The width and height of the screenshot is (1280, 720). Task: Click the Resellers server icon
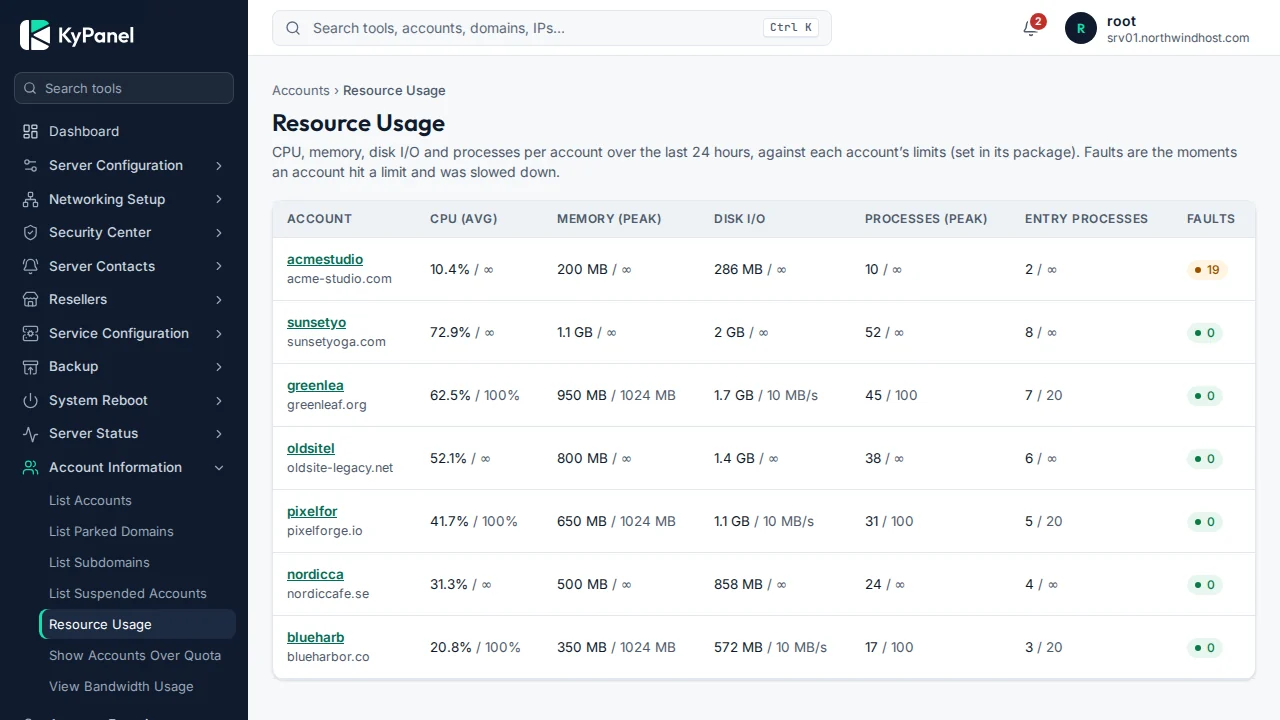click(30, 299)
